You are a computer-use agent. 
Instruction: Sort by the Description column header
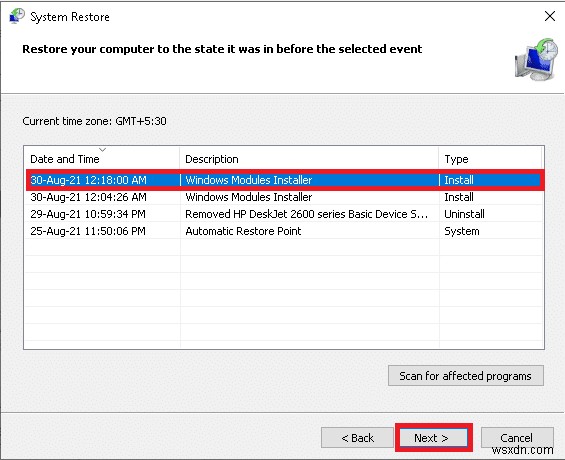(309, 158)
